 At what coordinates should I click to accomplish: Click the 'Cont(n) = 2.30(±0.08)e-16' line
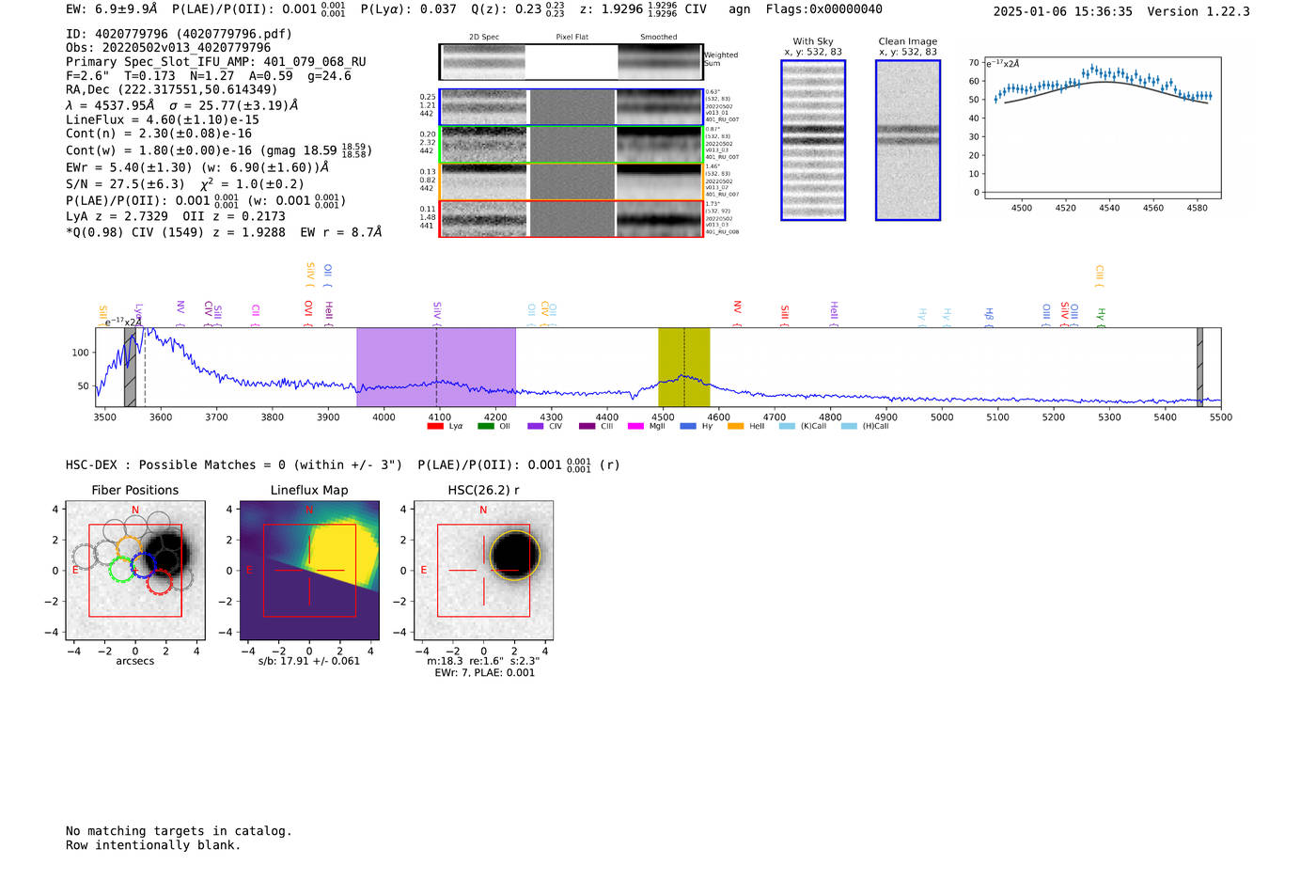(x=159, y=134)
